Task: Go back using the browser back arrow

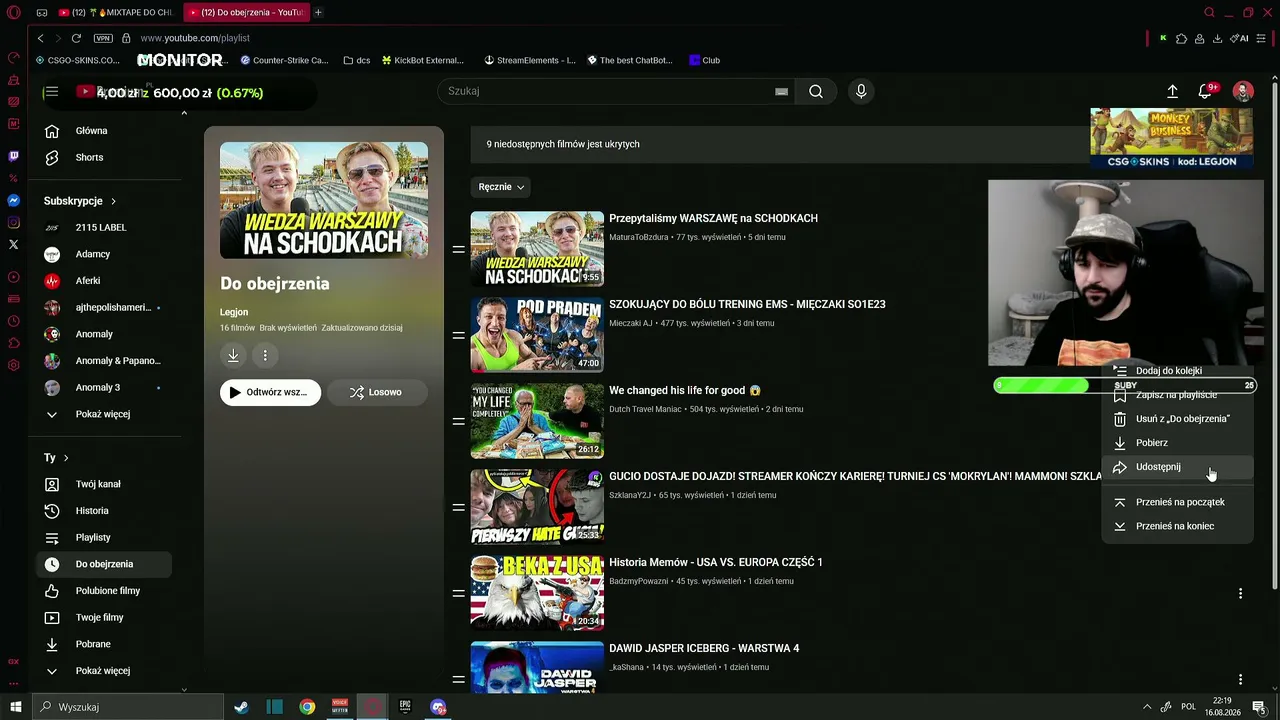Action: [x=40, y=38]
